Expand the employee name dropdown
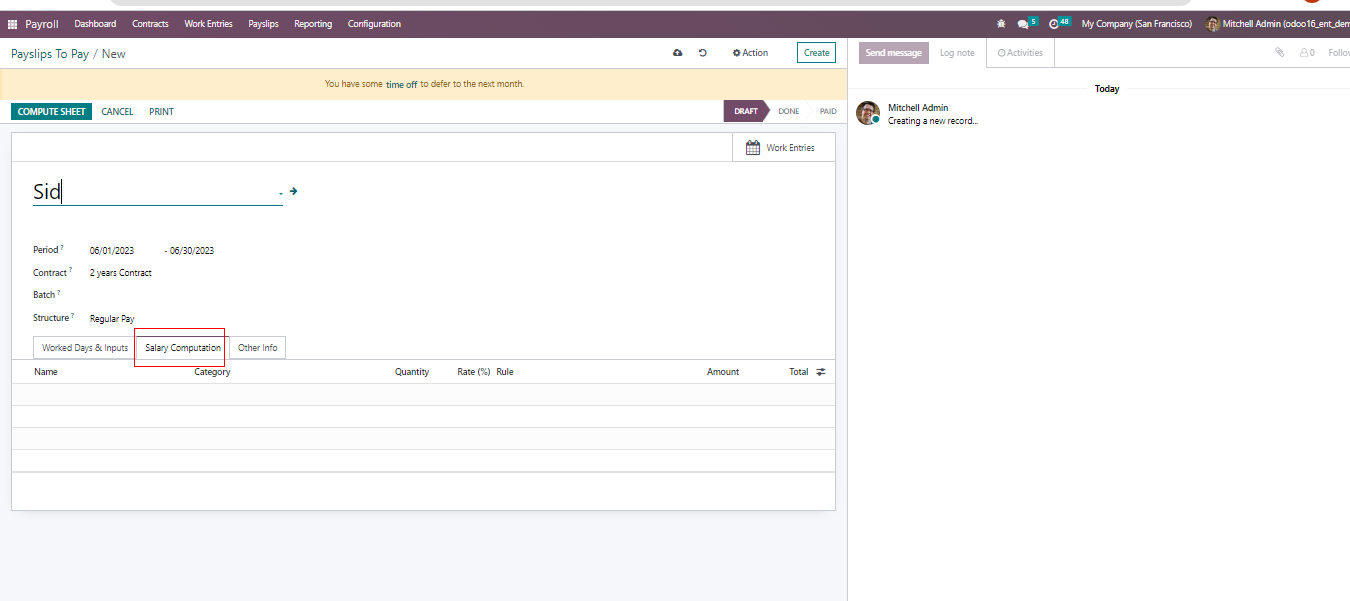Viewport: 1350px width, 601px height. tap(280, 193)
